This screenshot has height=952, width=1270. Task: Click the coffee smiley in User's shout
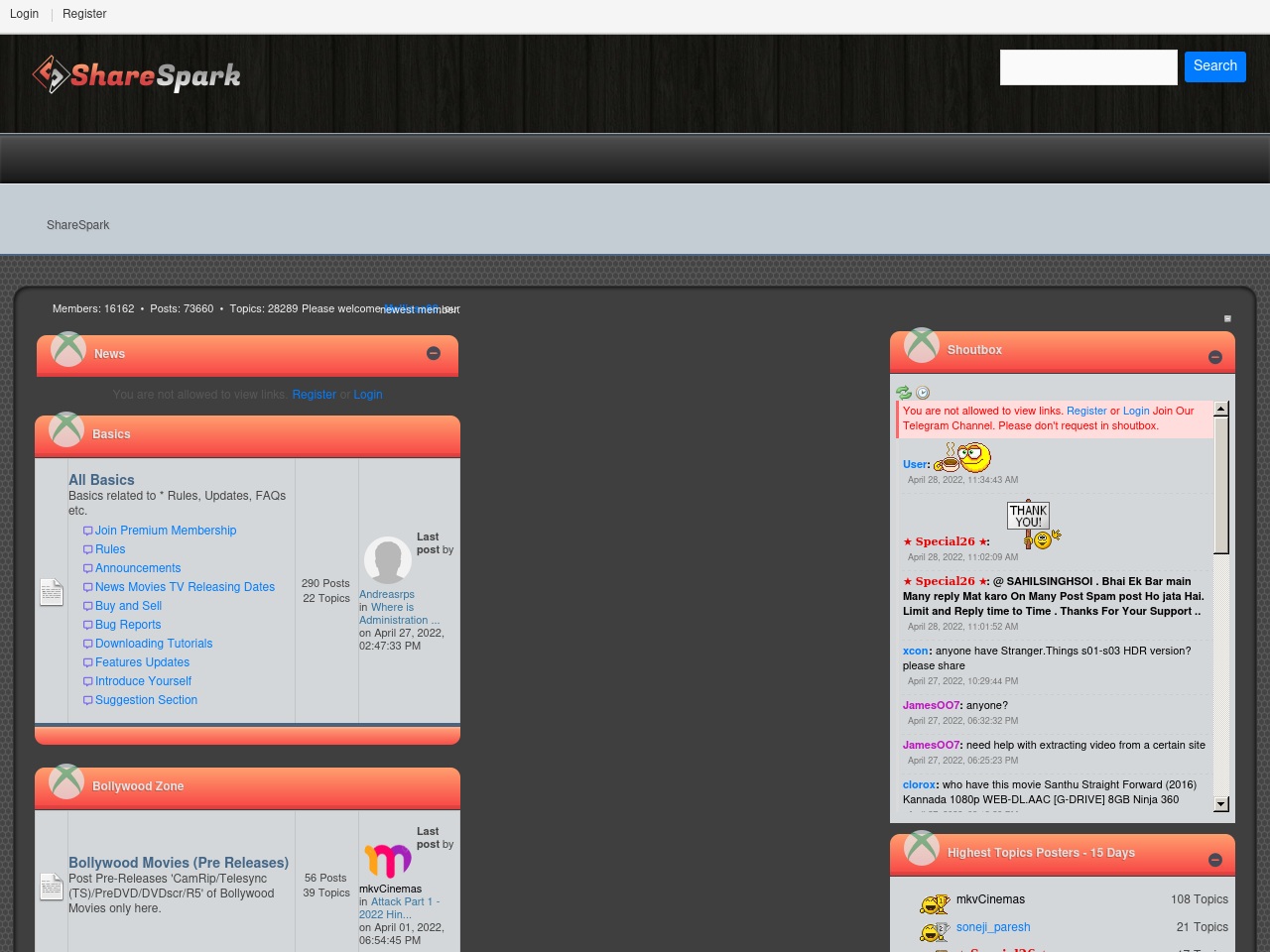pyautogui.click(x=962, y=457)
